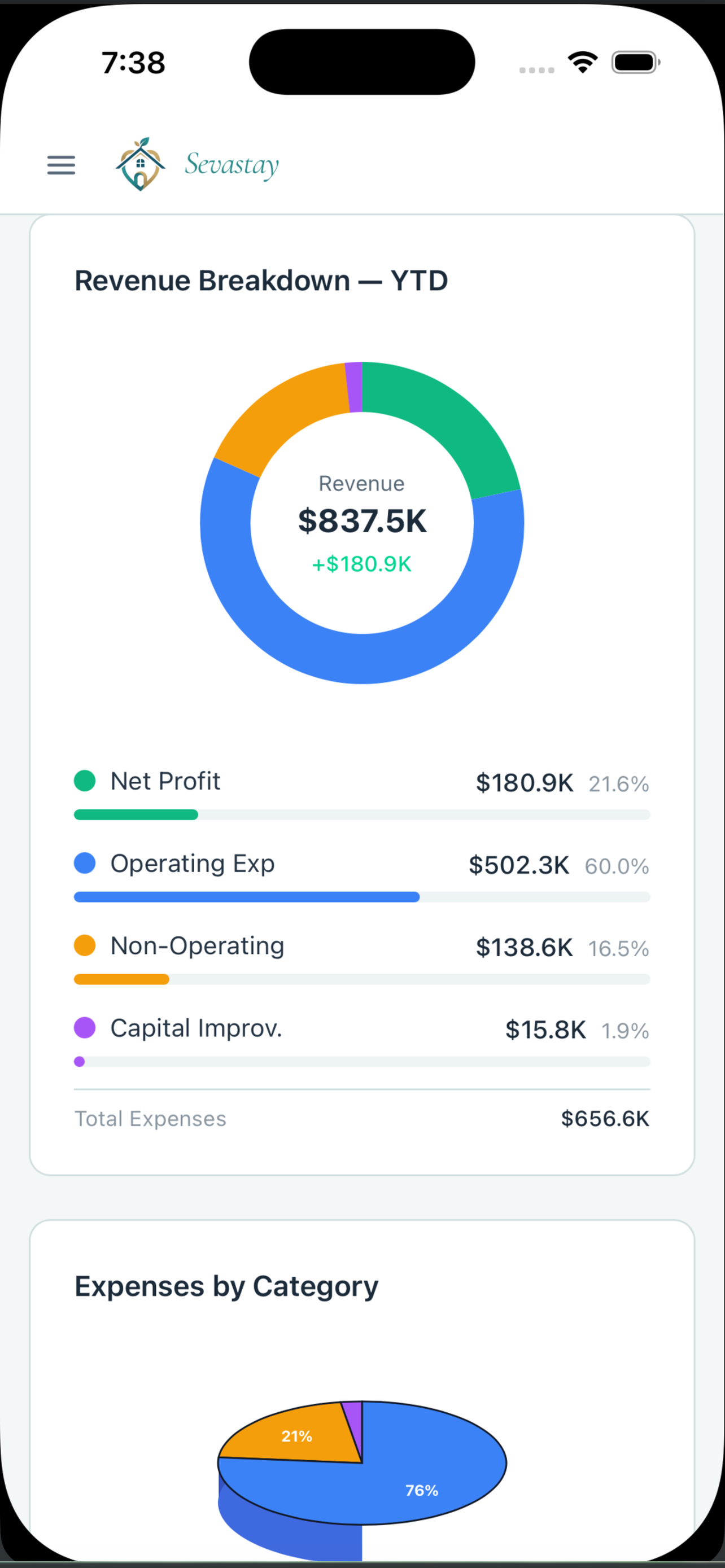Tap the Total Expenses $656.6K row

pyautogui.click(x=362, y=1119)
